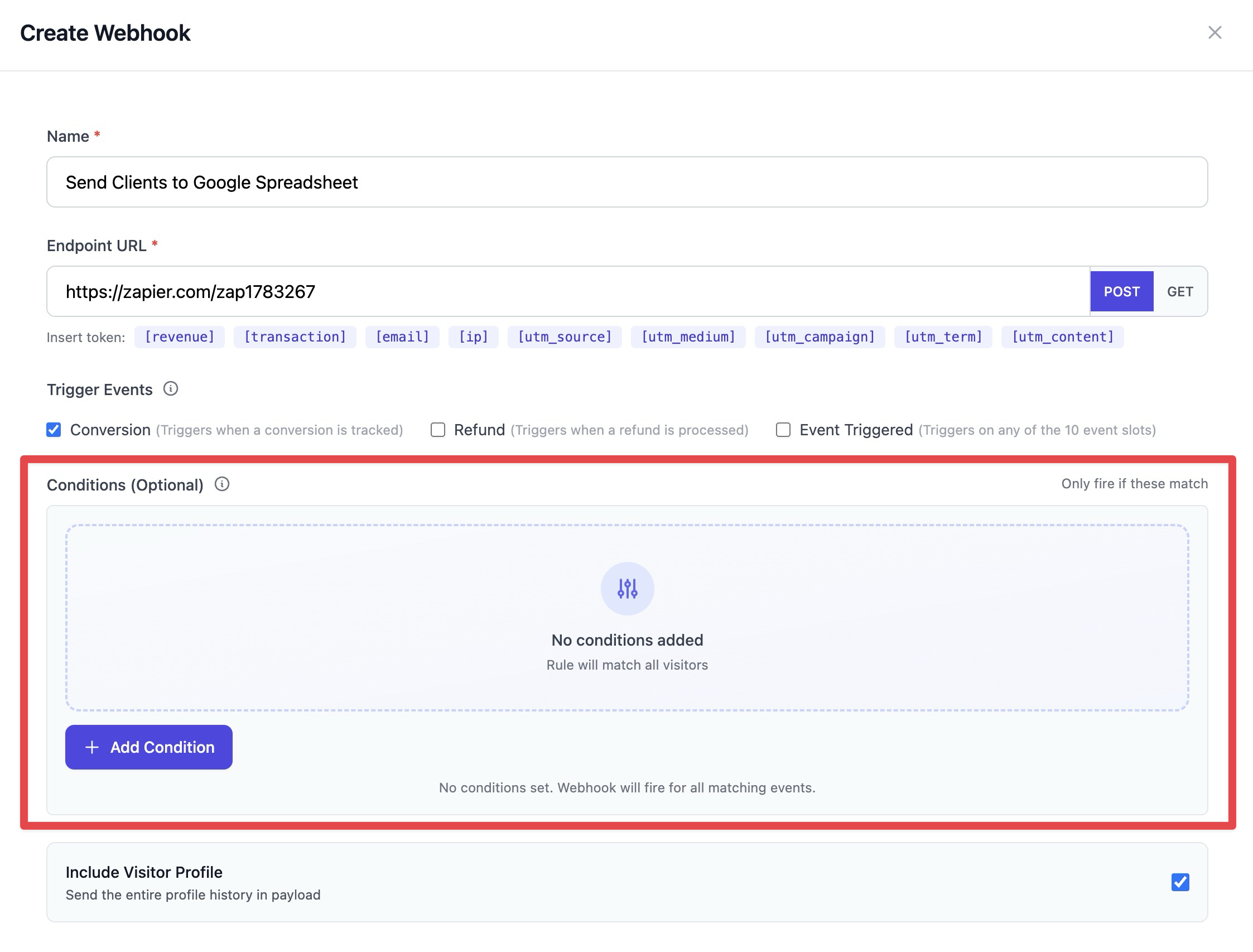Click the 'No conditions added' text
The width and height of the screenshot is (1253, 952).
(x=627, y=640)
